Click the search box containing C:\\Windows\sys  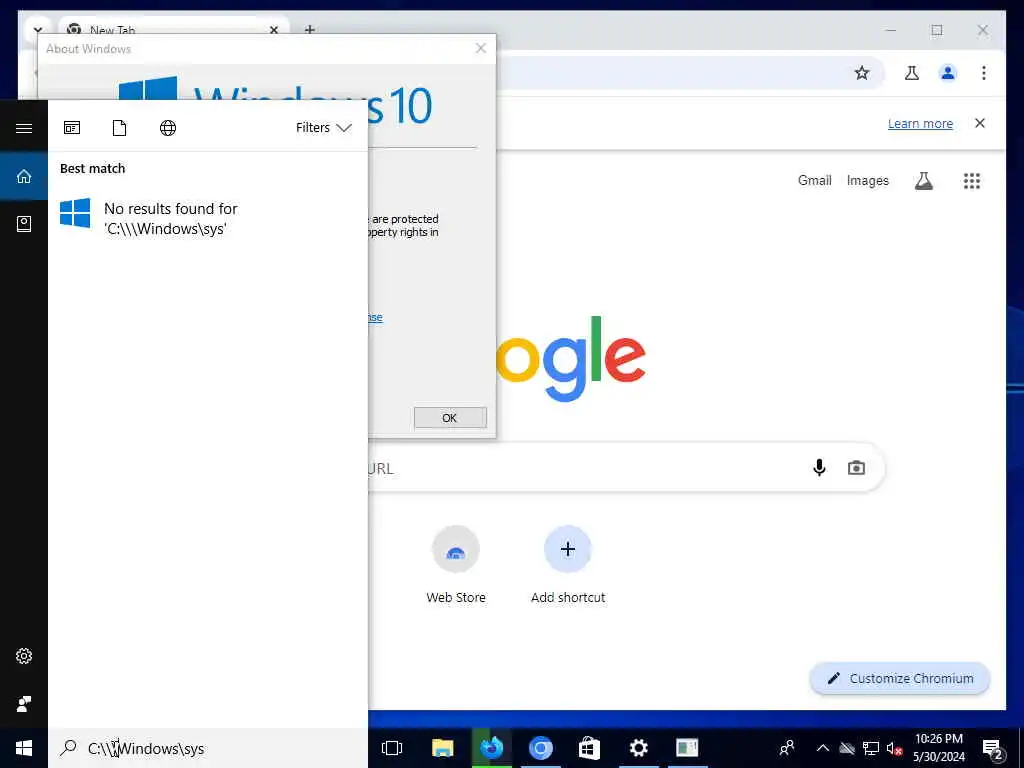pos(208,748)
